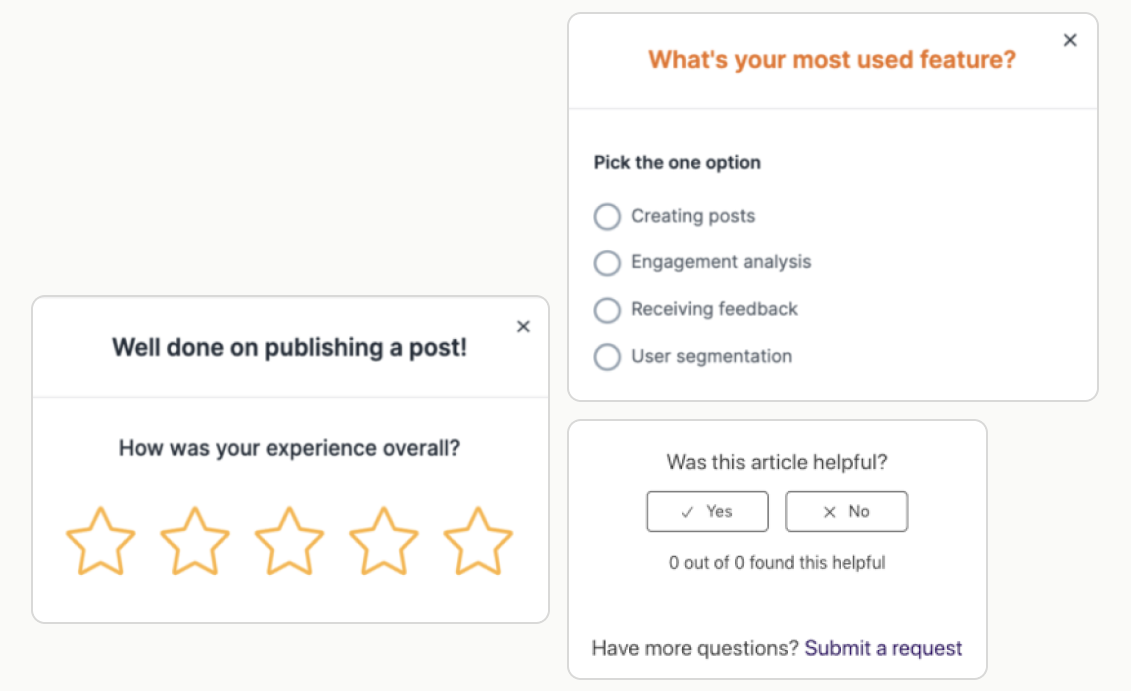This screenshot has height=691, width=1131.
Task: Select the first star rating
Action: click(x=103, y=541)
